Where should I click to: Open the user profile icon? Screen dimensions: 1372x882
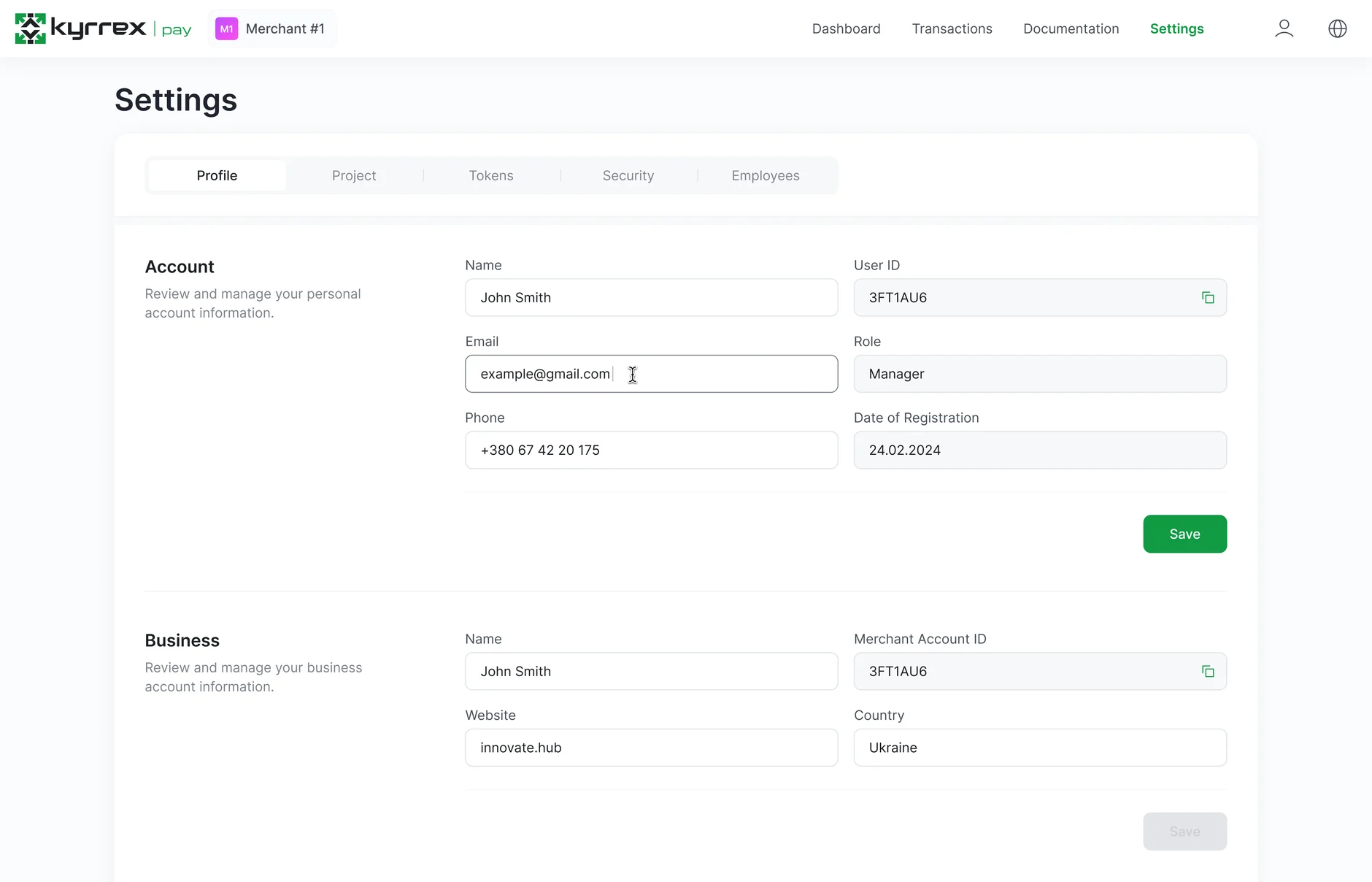(1284, 28)
